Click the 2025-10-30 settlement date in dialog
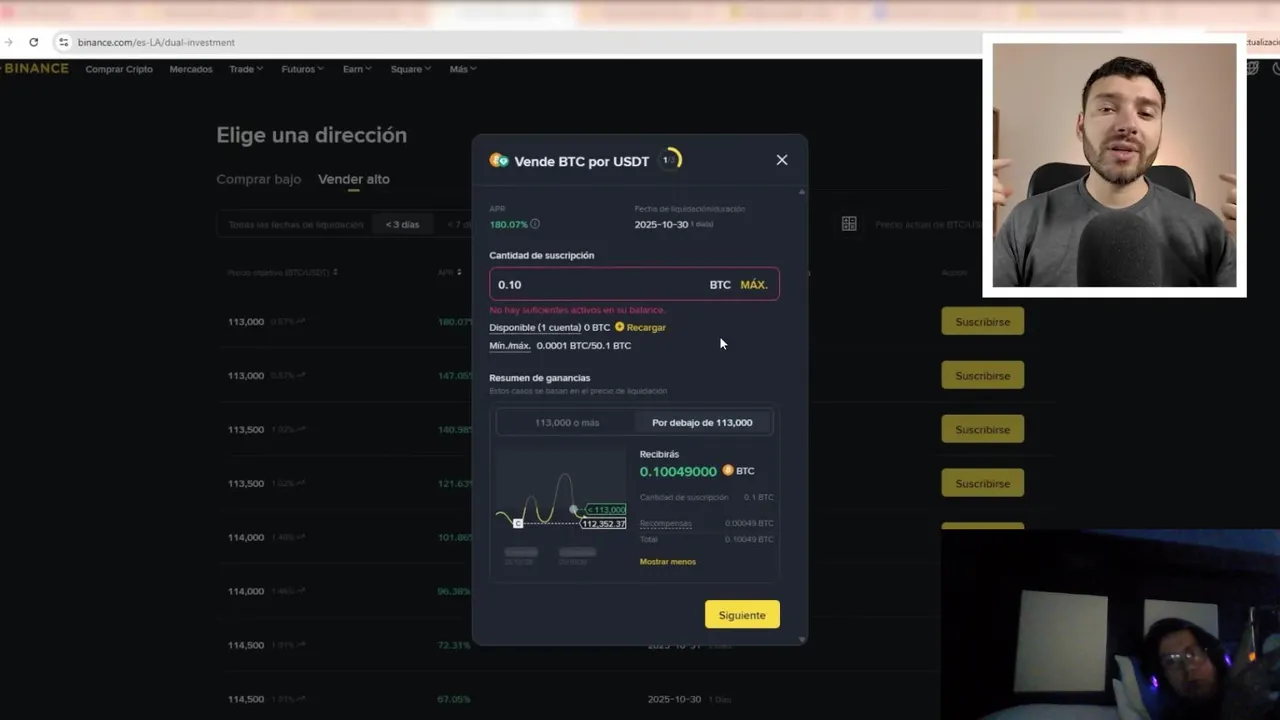 [x=661, y=224]
